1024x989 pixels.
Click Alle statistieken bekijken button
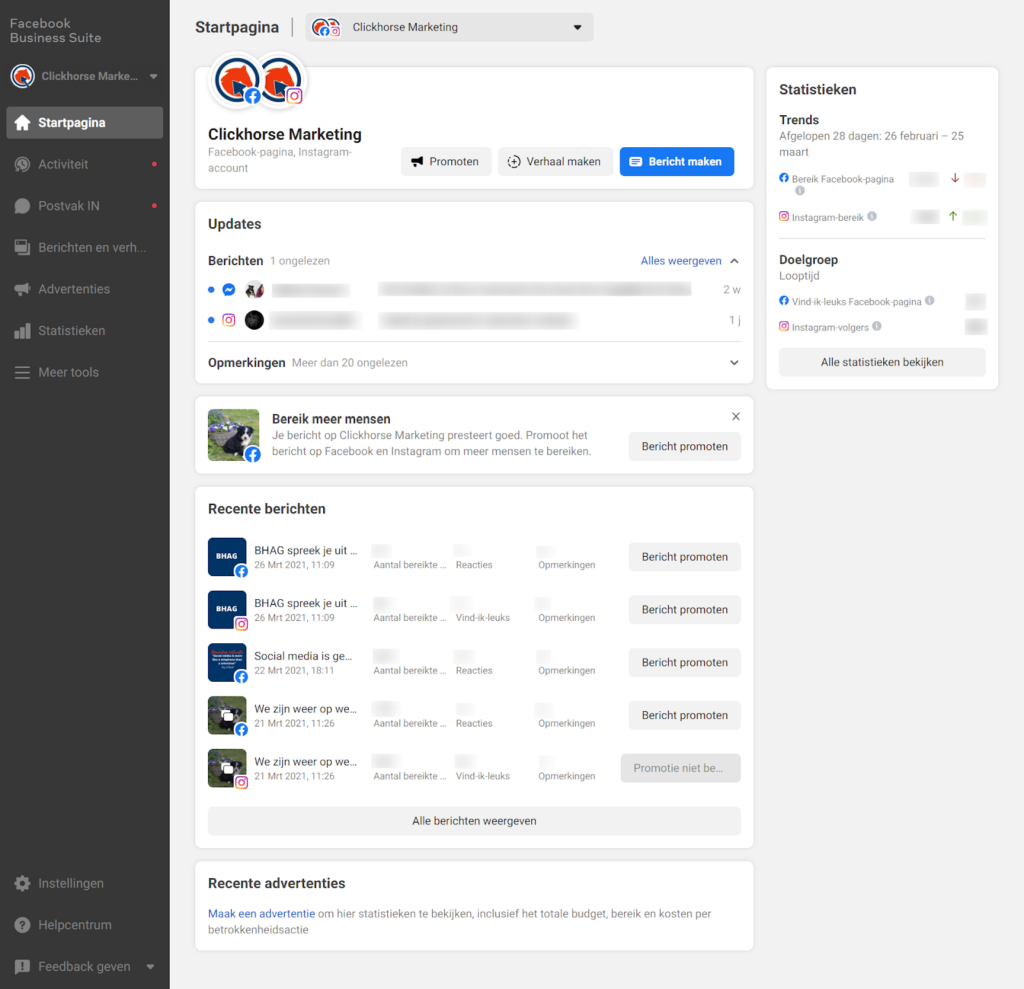(882, 363)
